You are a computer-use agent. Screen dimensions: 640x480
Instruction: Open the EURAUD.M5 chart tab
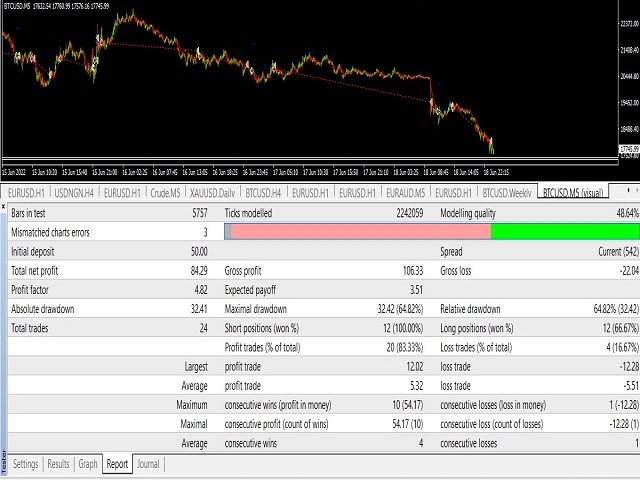point(405,193)
